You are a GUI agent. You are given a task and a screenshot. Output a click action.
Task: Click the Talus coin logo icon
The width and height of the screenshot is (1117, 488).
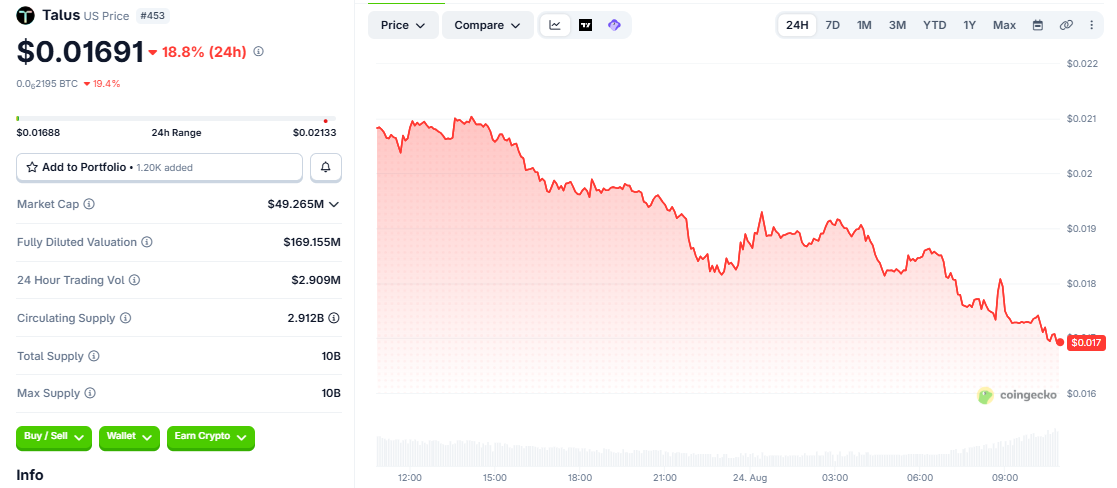click(x=26, y=15)
